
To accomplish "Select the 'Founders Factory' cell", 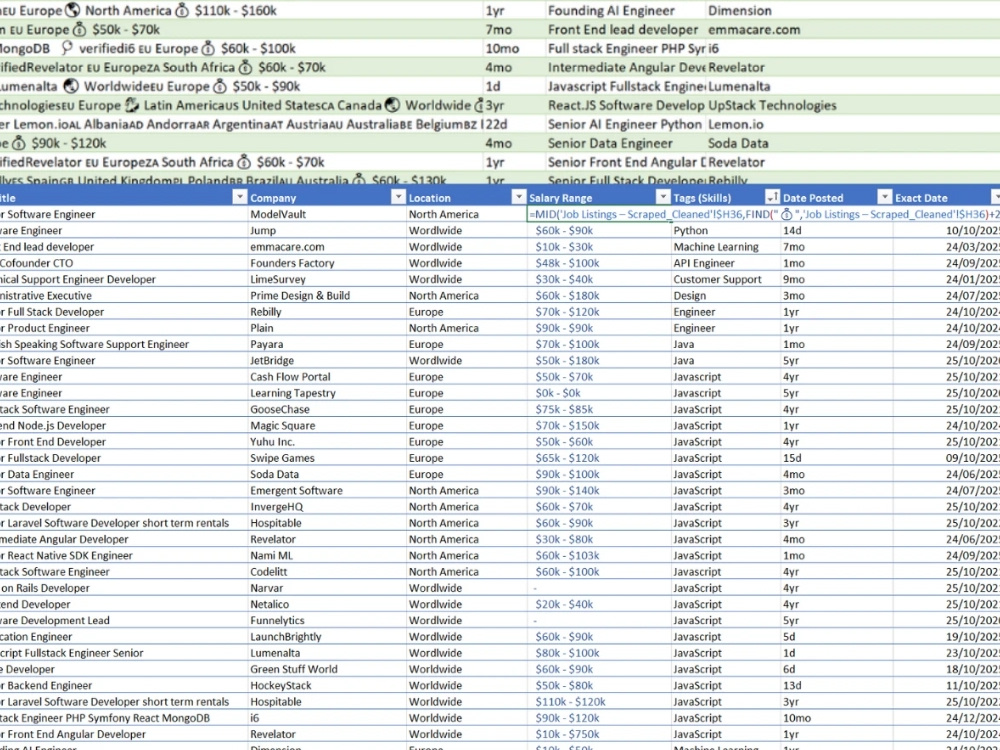I will point(327,263).
